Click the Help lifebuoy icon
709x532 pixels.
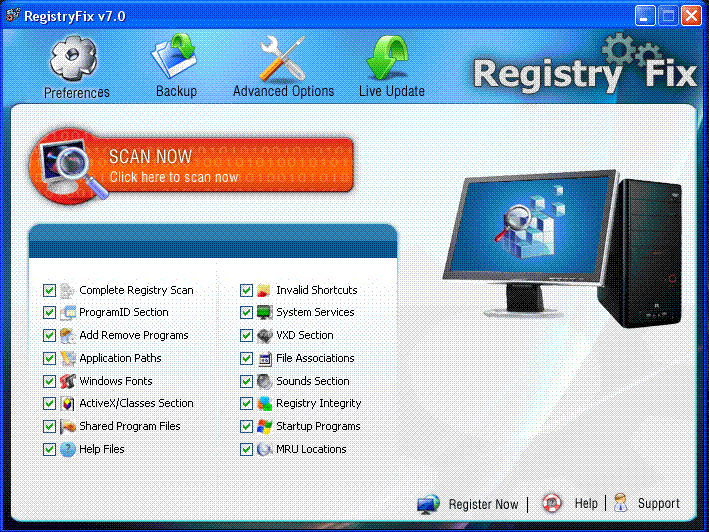[x=552, y=503]
